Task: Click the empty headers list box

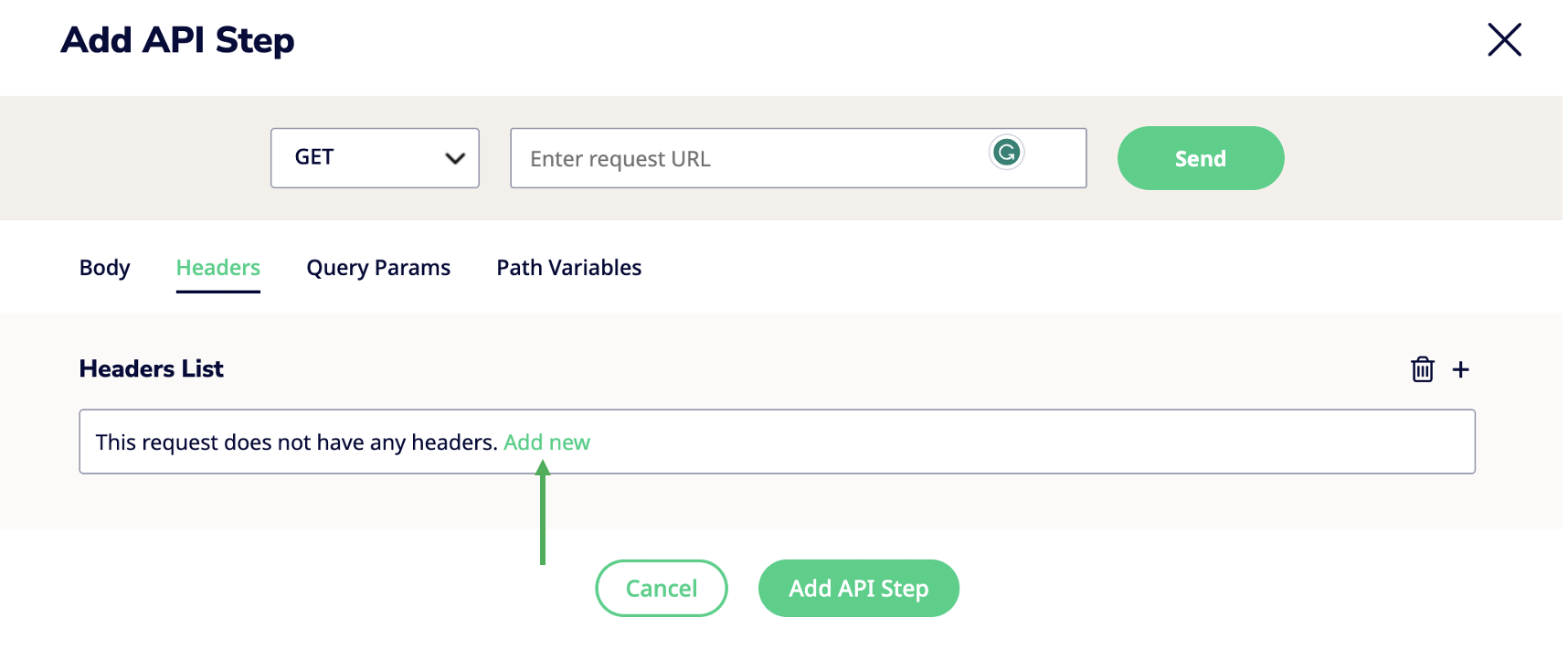Action: click(778, 442)
